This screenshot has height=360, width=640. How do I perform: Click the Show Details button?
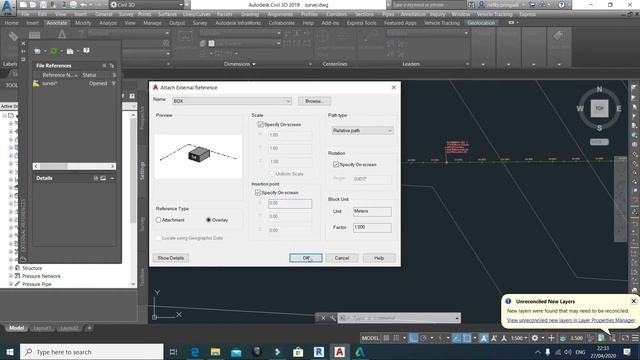(171, 258)
